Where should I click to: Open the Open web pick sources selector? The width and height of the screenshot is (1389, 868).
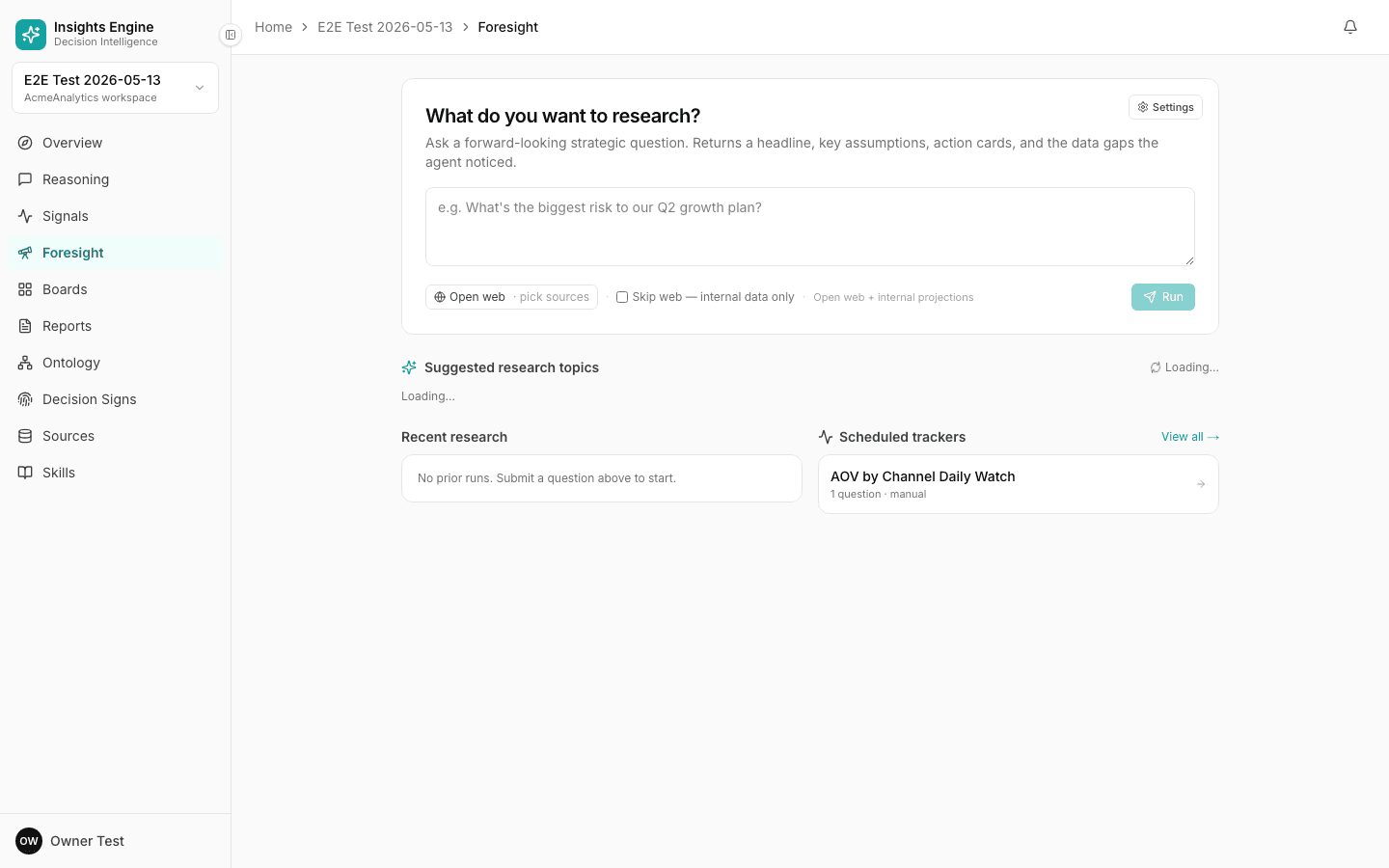[x=511, y=297]
